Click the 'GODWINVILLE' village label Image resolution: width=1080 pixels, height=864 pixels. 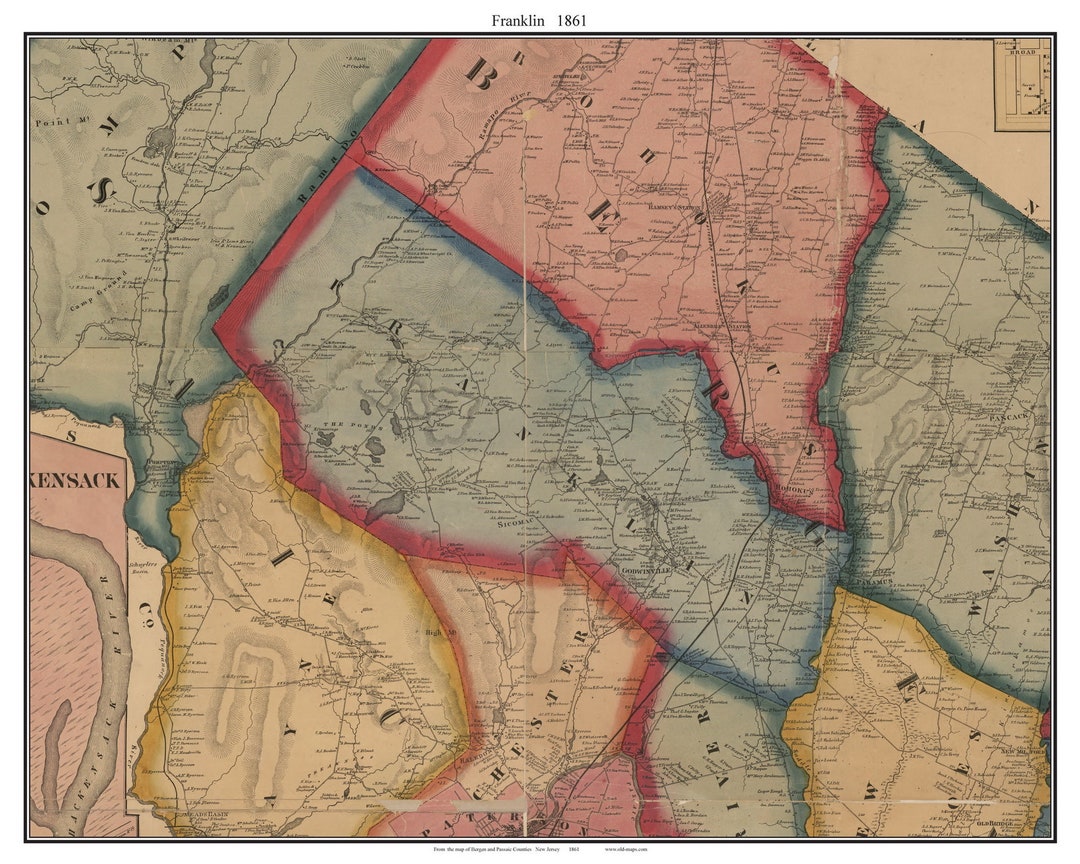coord(644,572)
